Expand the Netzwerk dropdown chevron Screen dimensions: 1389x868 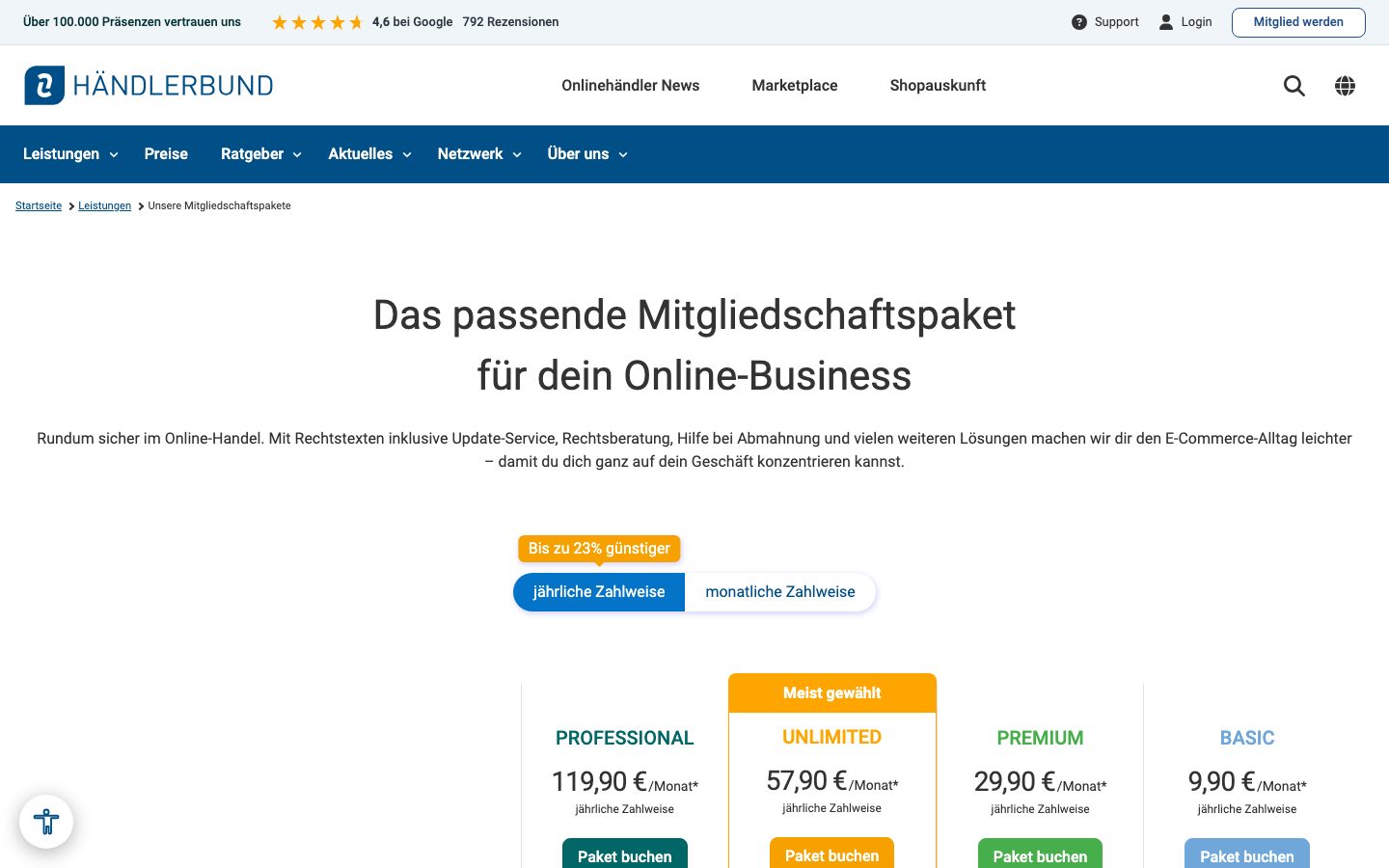(517, 154)
